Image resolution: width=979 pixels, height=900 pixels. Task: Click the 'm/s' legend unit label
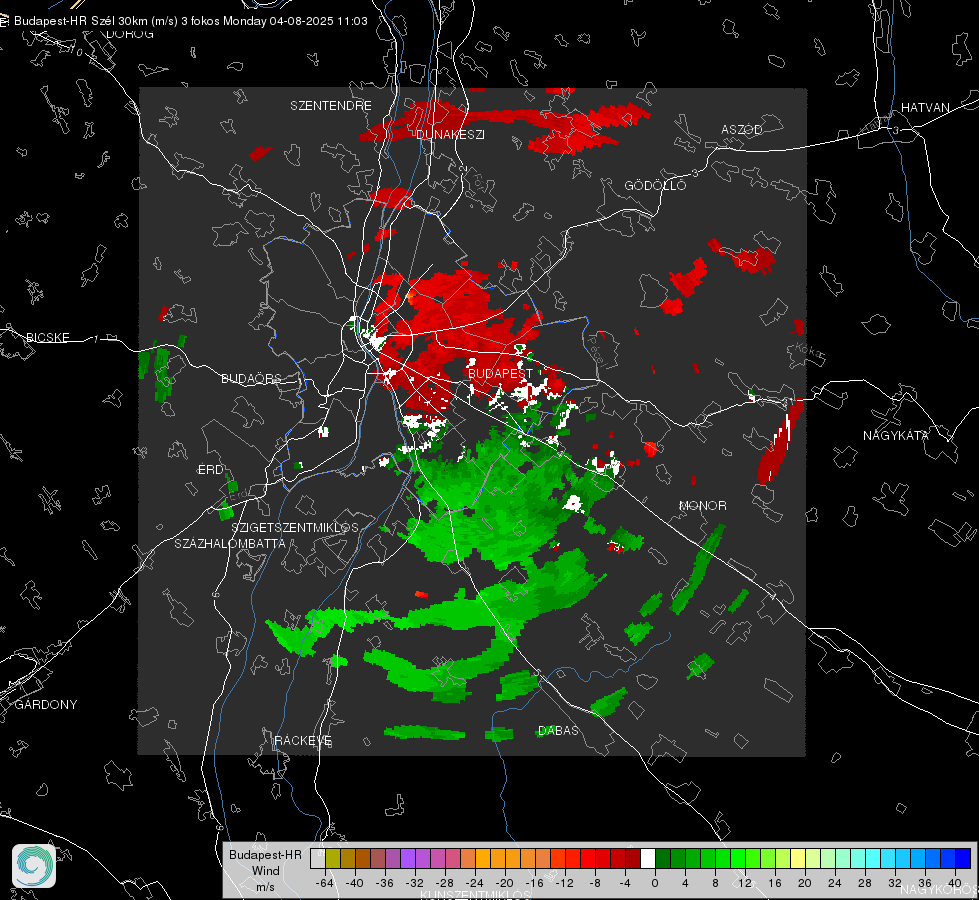(265, 886)
